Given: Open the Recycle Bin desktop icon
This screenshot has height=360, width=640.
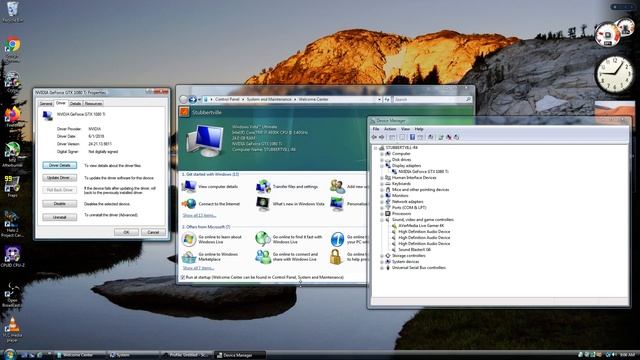Looking at the screenshot, I should tap(13, 10).
